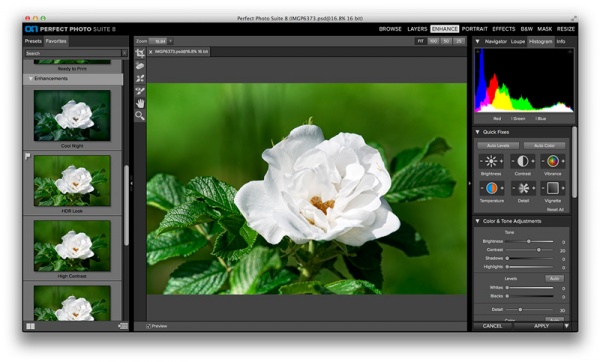
Task: Switch presets to grid view icon
Action: (x=30, y=326)
